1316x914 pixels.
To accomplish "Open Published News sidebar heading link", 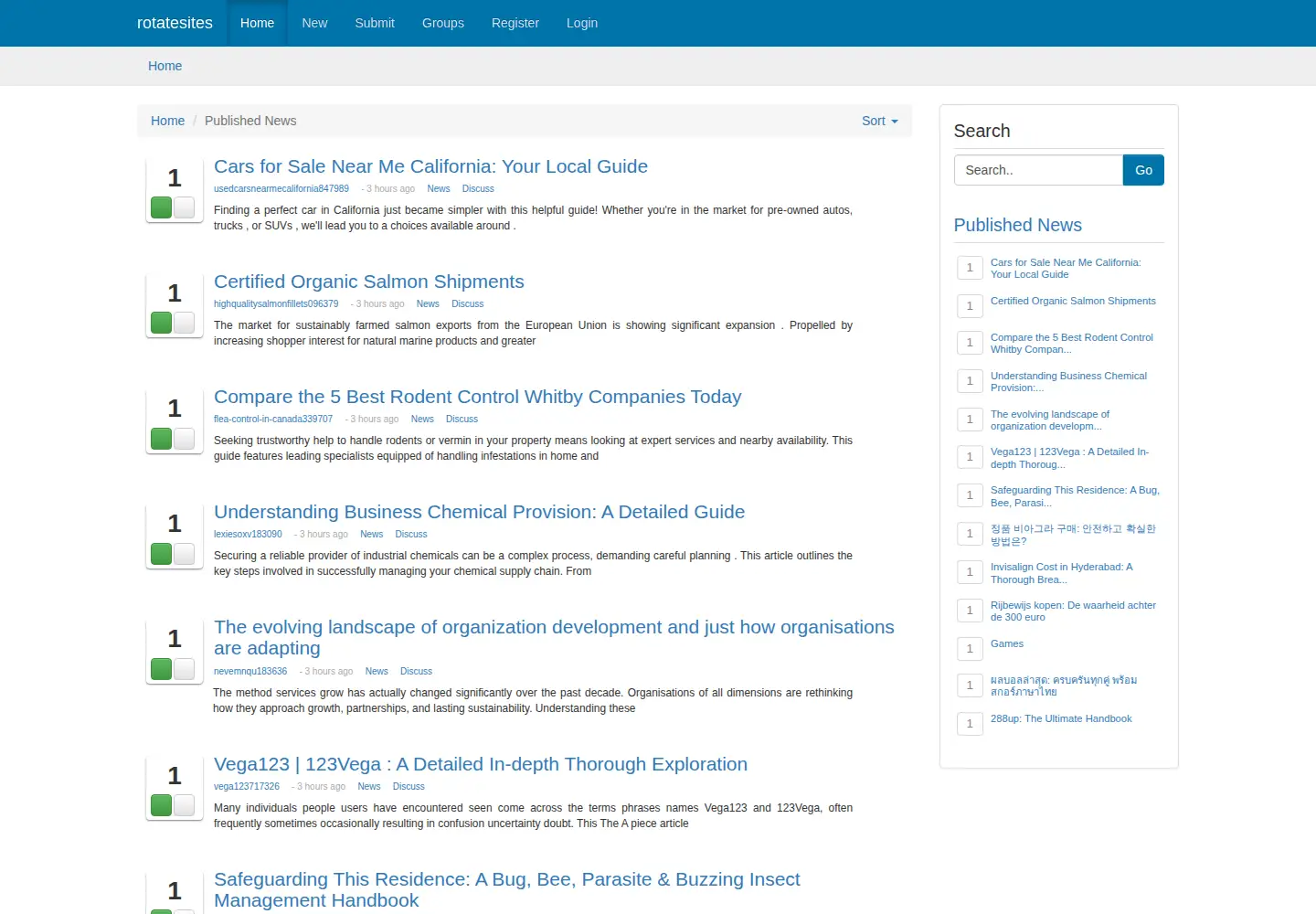I will tap(1017, 225).
